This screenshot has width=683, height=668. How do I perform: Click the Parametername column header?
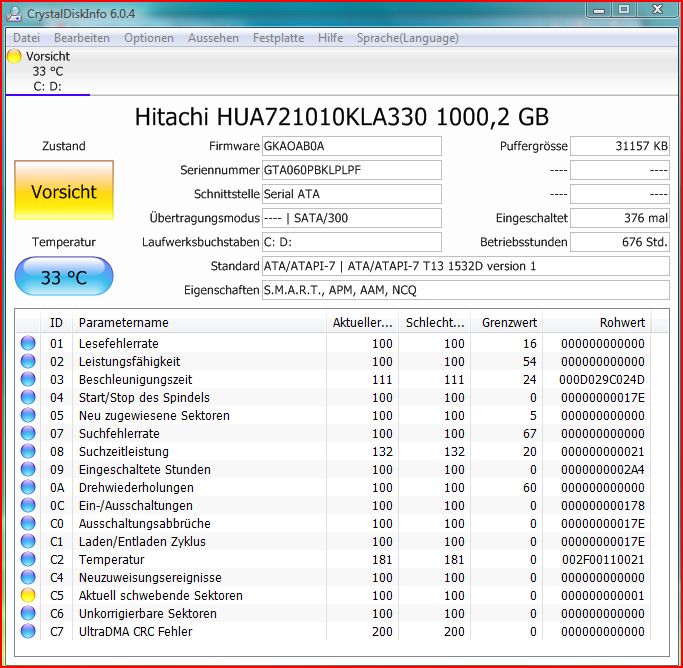click(x=199, y=323)
